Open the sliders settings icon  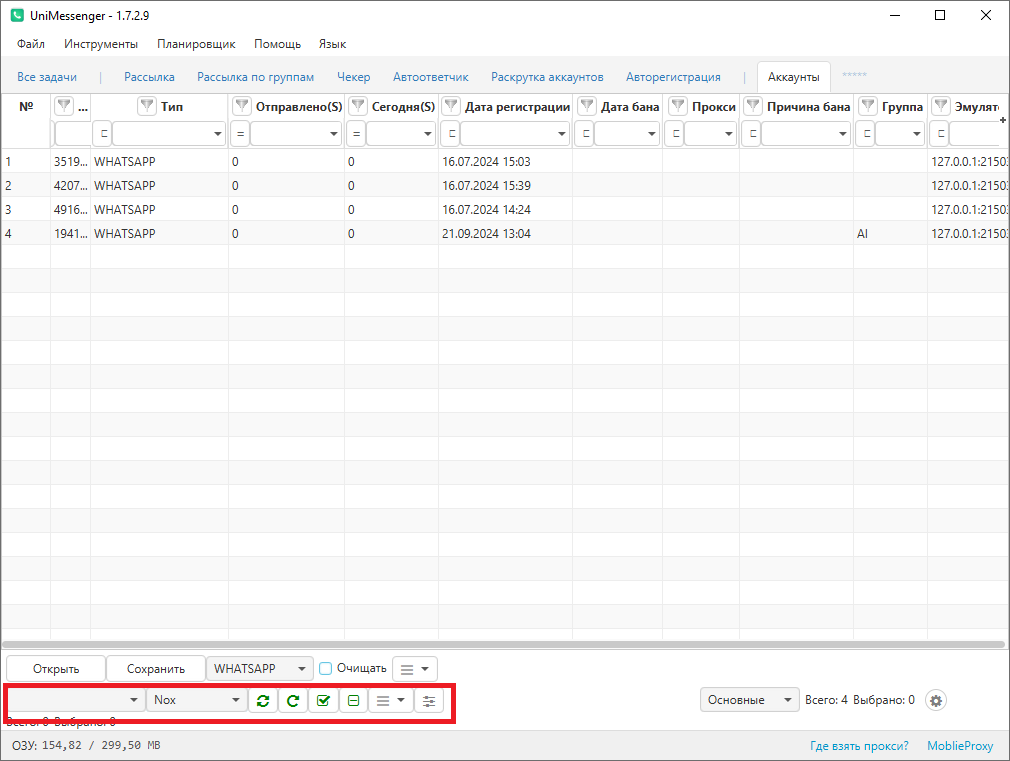[x=429, y=700]
